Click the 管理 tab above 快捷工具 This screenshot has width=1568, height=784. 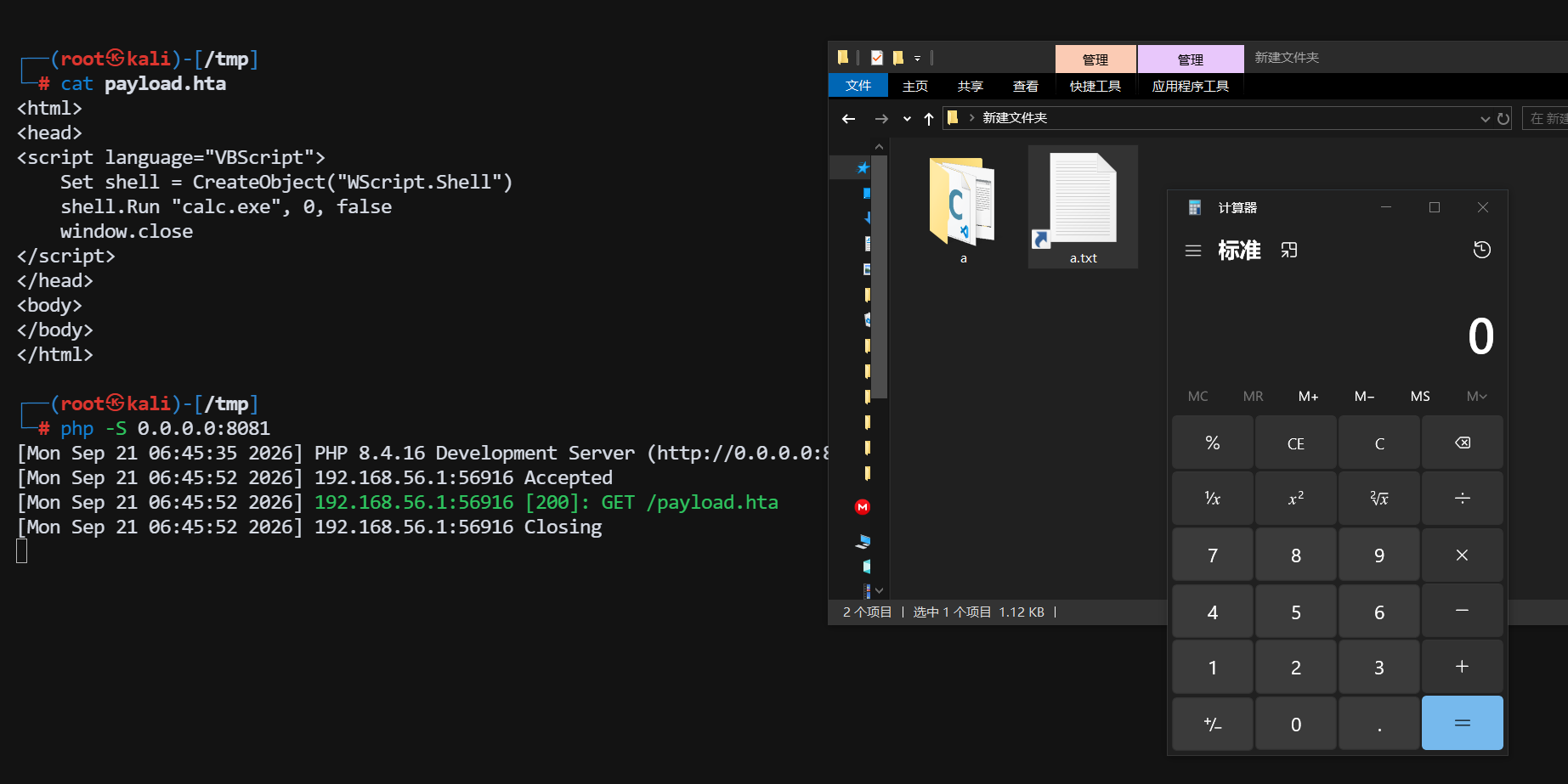(x=1095, y=59)
